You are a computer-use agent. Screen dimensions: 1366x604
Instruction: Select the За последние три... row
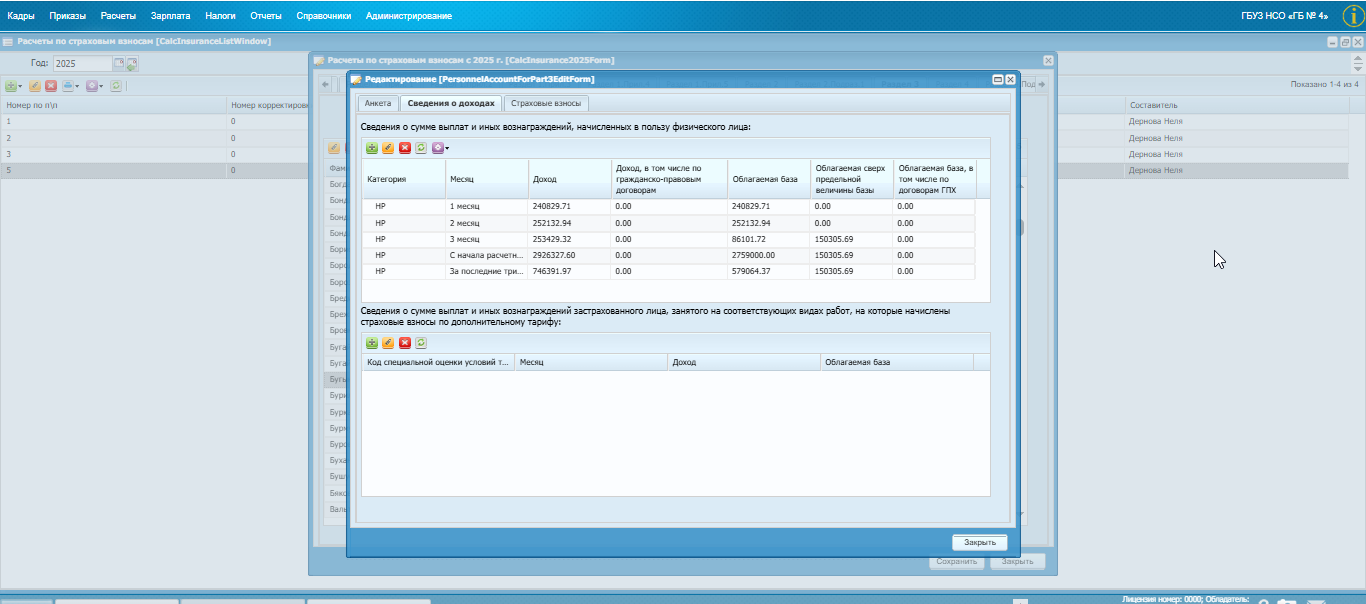pos(668,271)
